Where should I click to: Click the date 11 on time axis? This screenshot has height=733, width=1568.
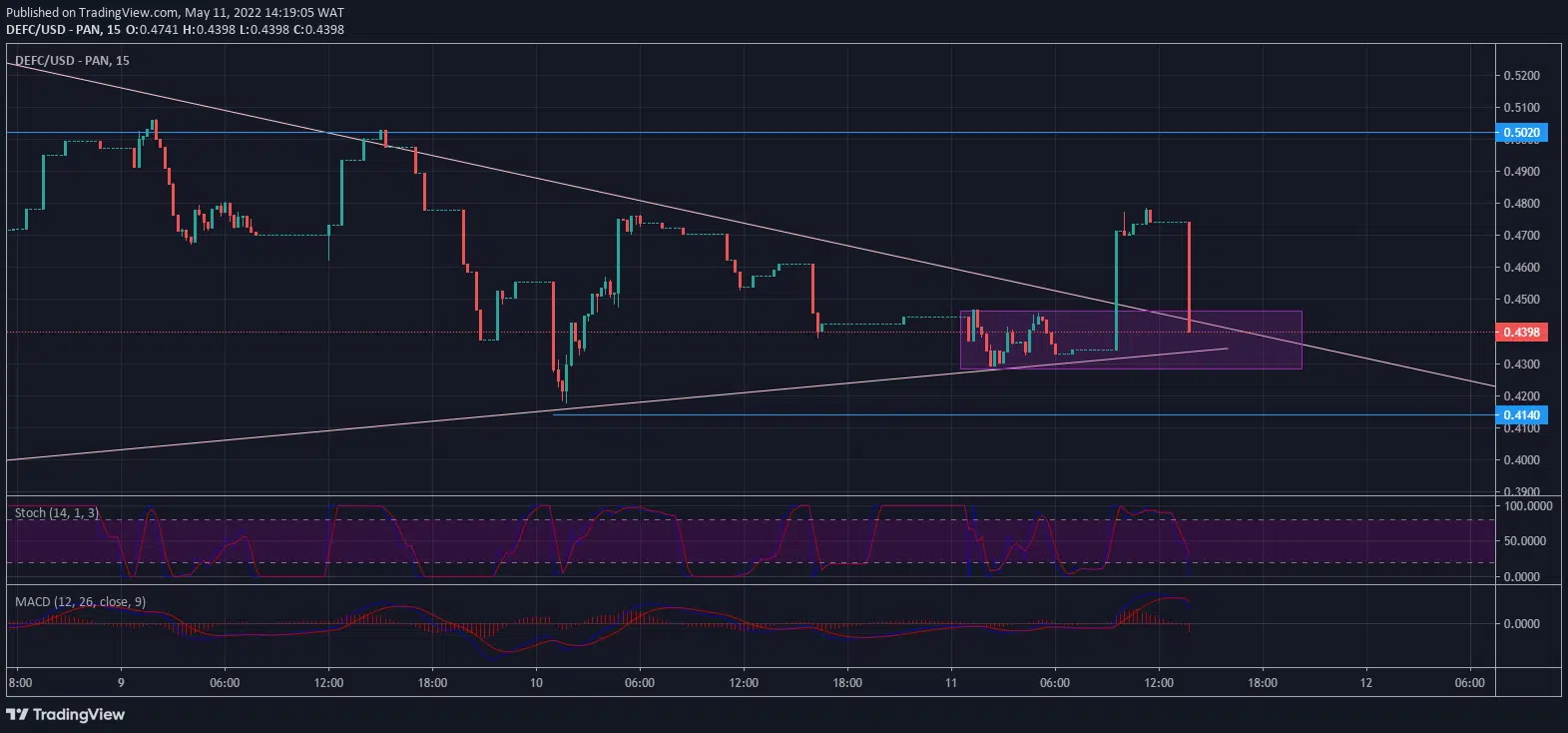click(951, 683)
